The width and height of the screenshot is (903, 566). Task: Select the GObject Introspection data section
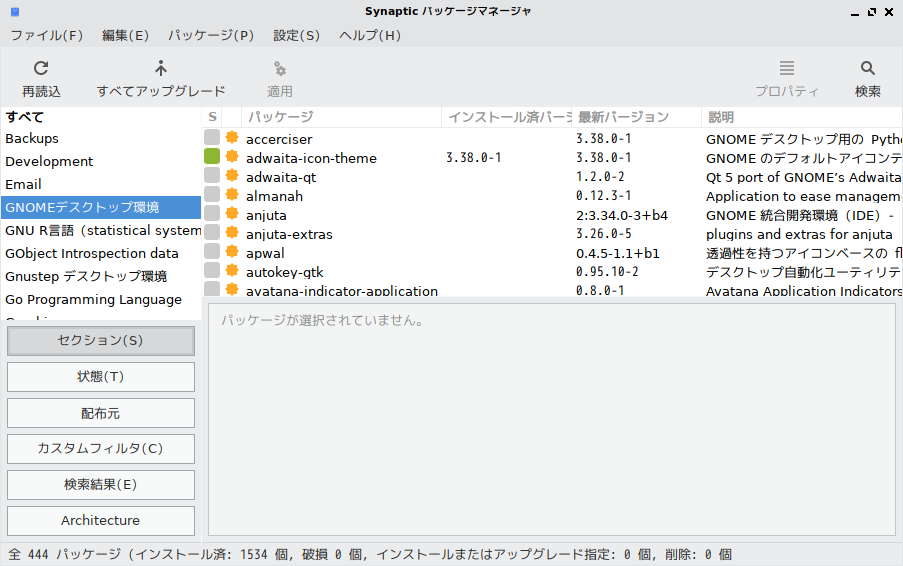point(101,253)
